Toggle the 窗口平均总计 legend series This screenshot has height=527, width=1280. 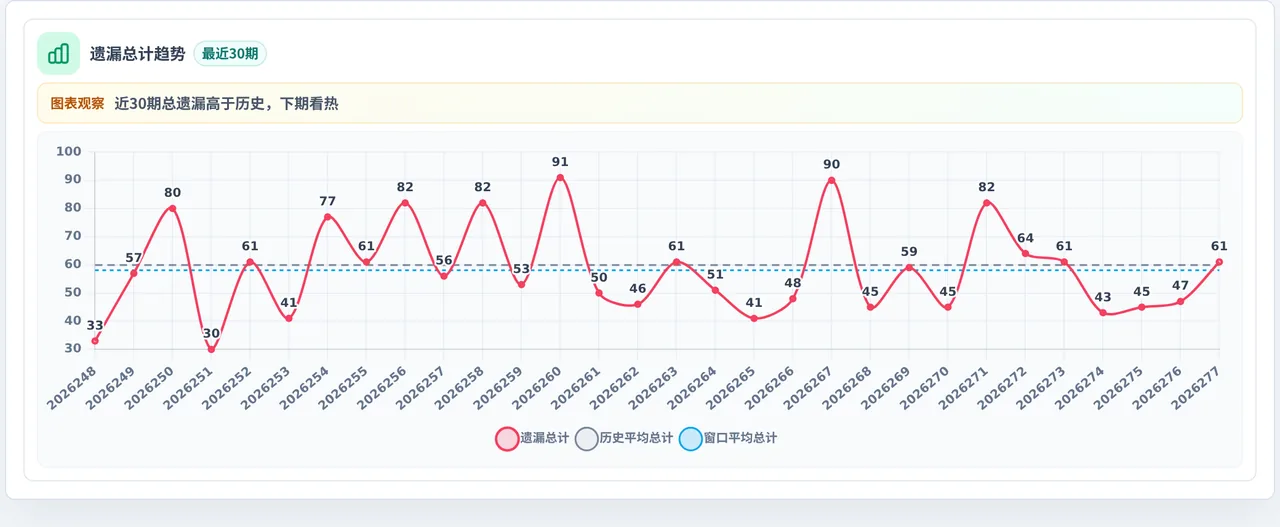728,438
